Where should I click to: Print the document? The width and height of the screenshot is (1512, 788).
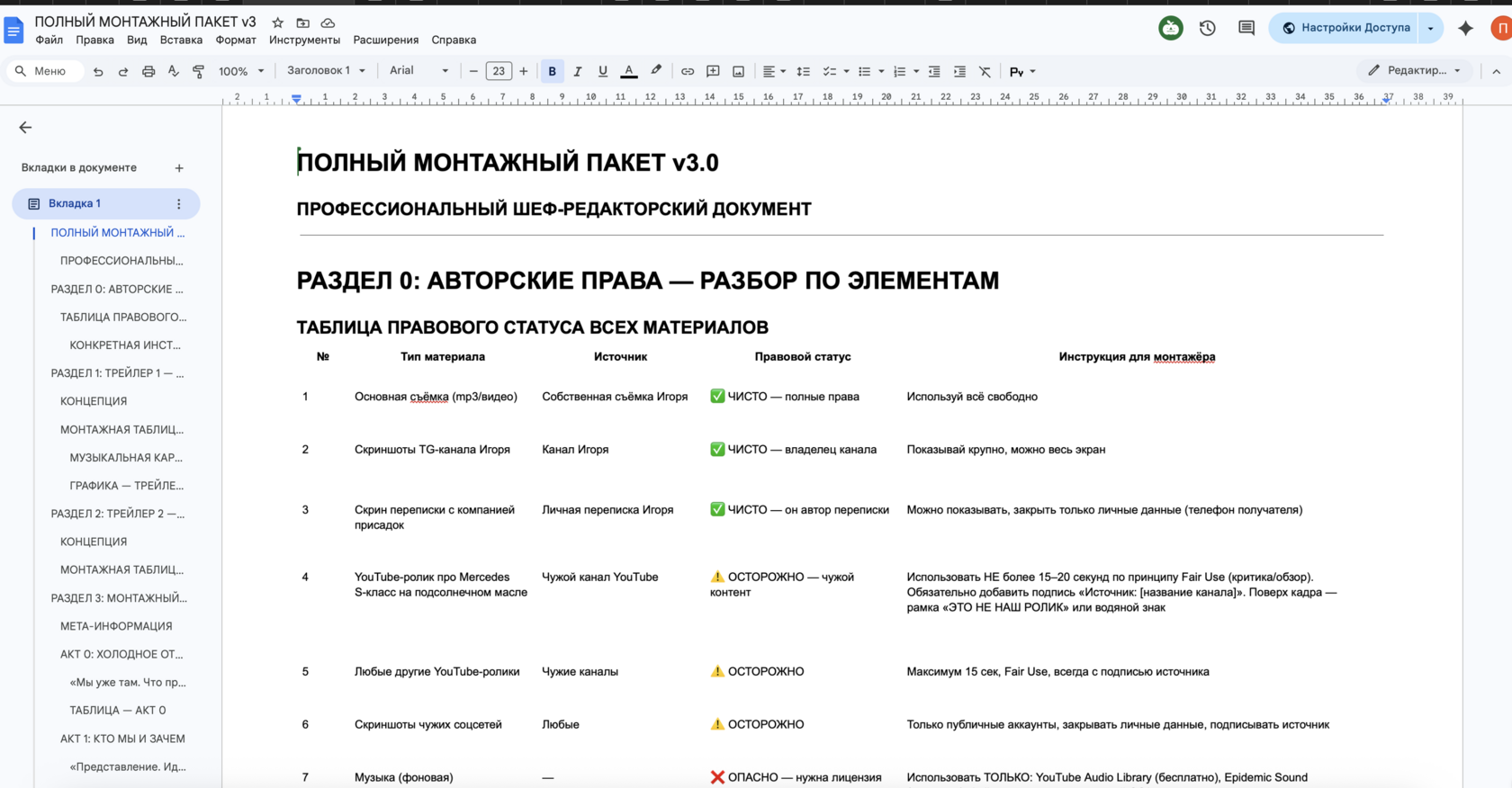point(148,71)
